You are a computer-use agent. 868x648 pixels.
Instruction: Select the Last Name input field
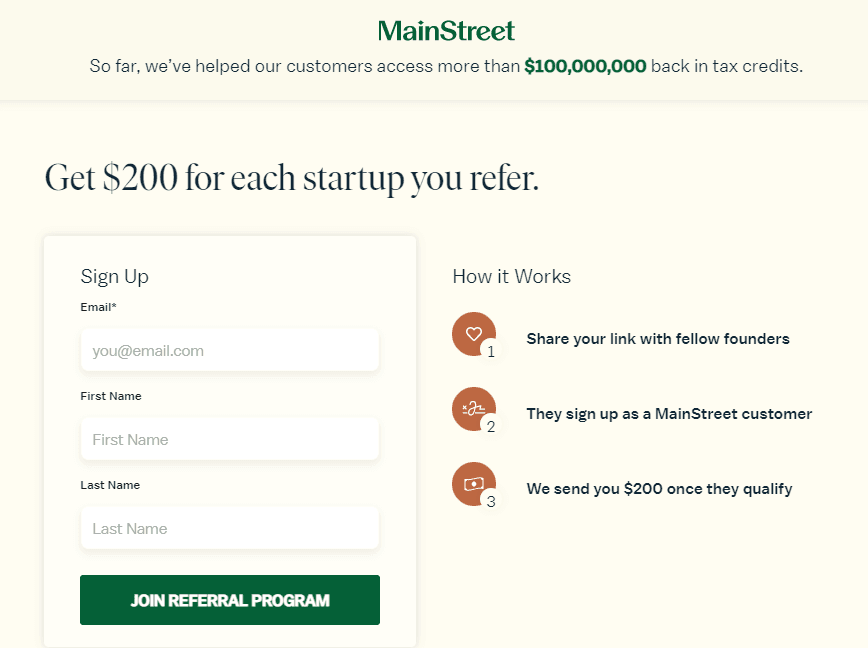coord(229,527)
